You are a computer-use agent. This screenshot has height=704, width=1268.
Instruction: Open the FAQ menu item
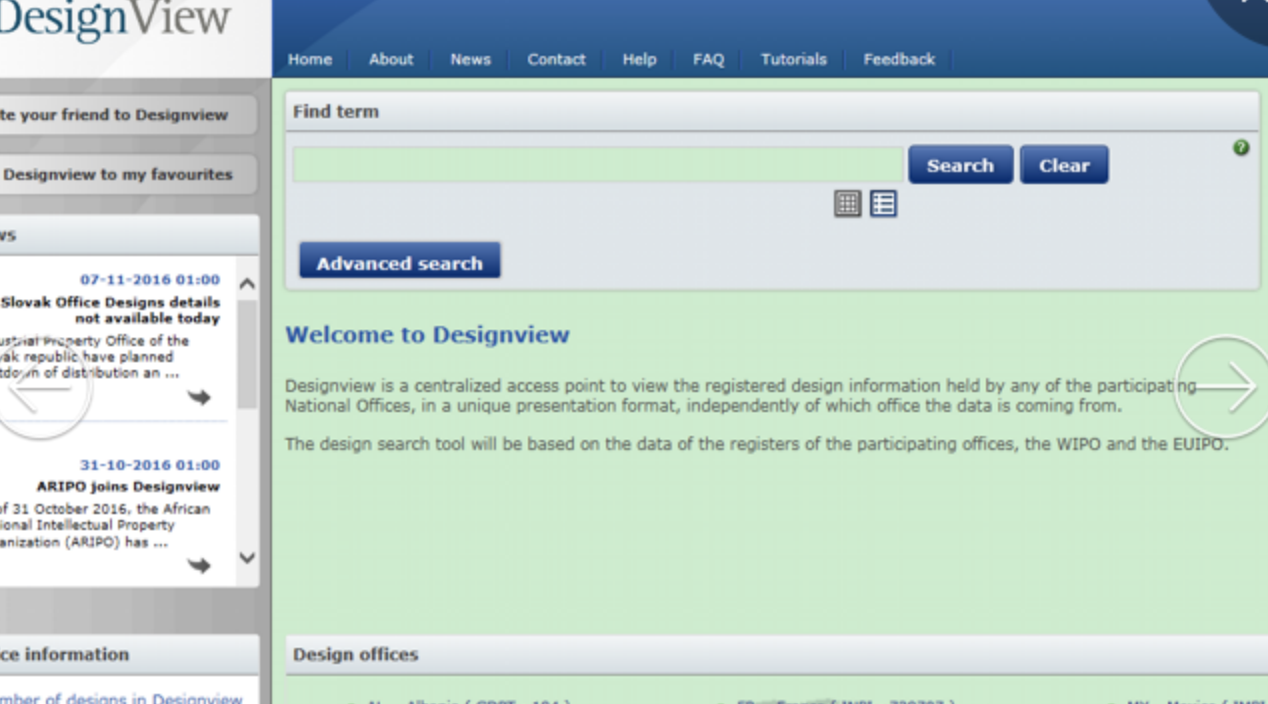708,59
